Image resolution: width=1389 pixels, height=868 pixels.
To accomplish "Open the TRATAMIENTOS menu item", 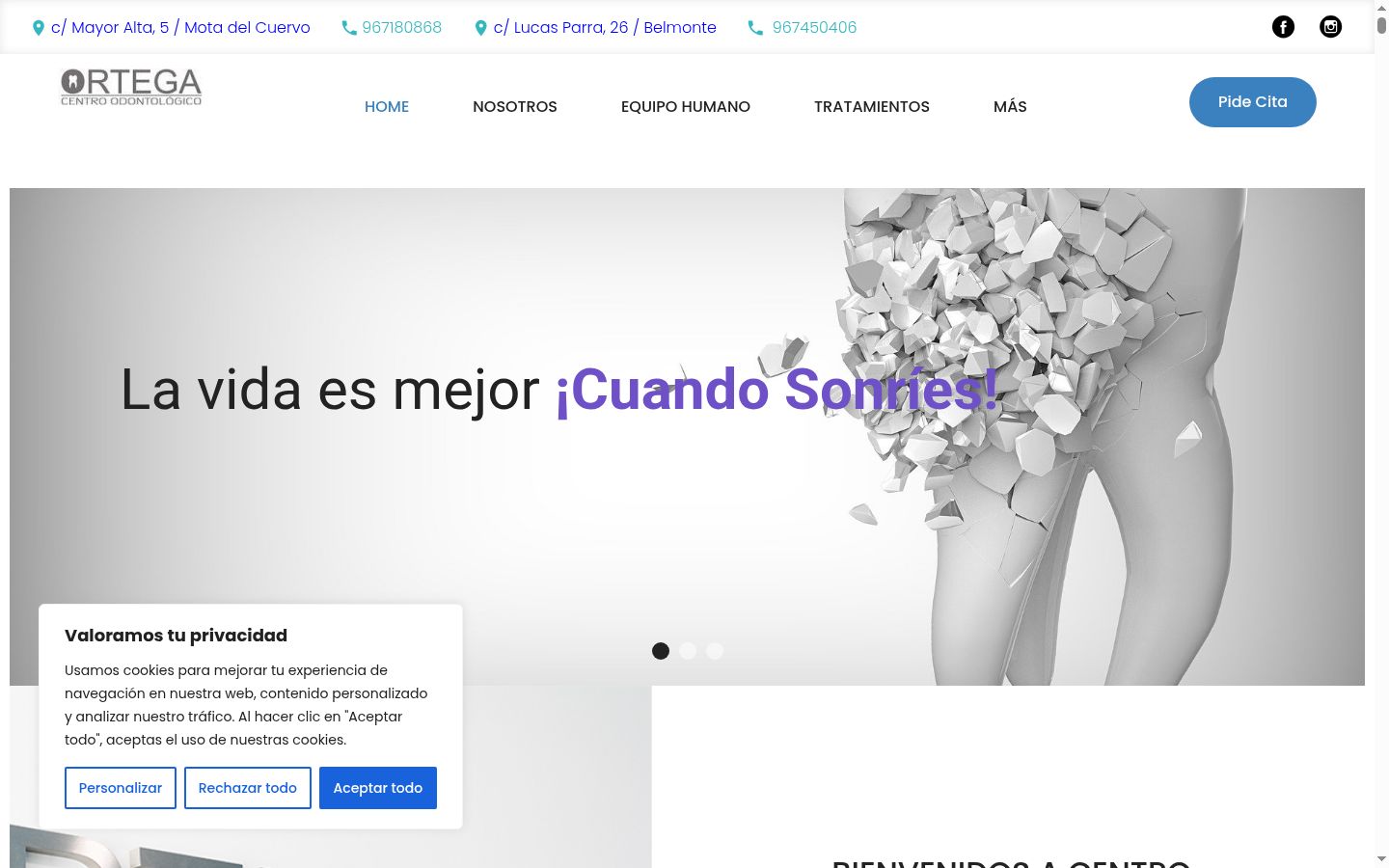I will (872, 107).
